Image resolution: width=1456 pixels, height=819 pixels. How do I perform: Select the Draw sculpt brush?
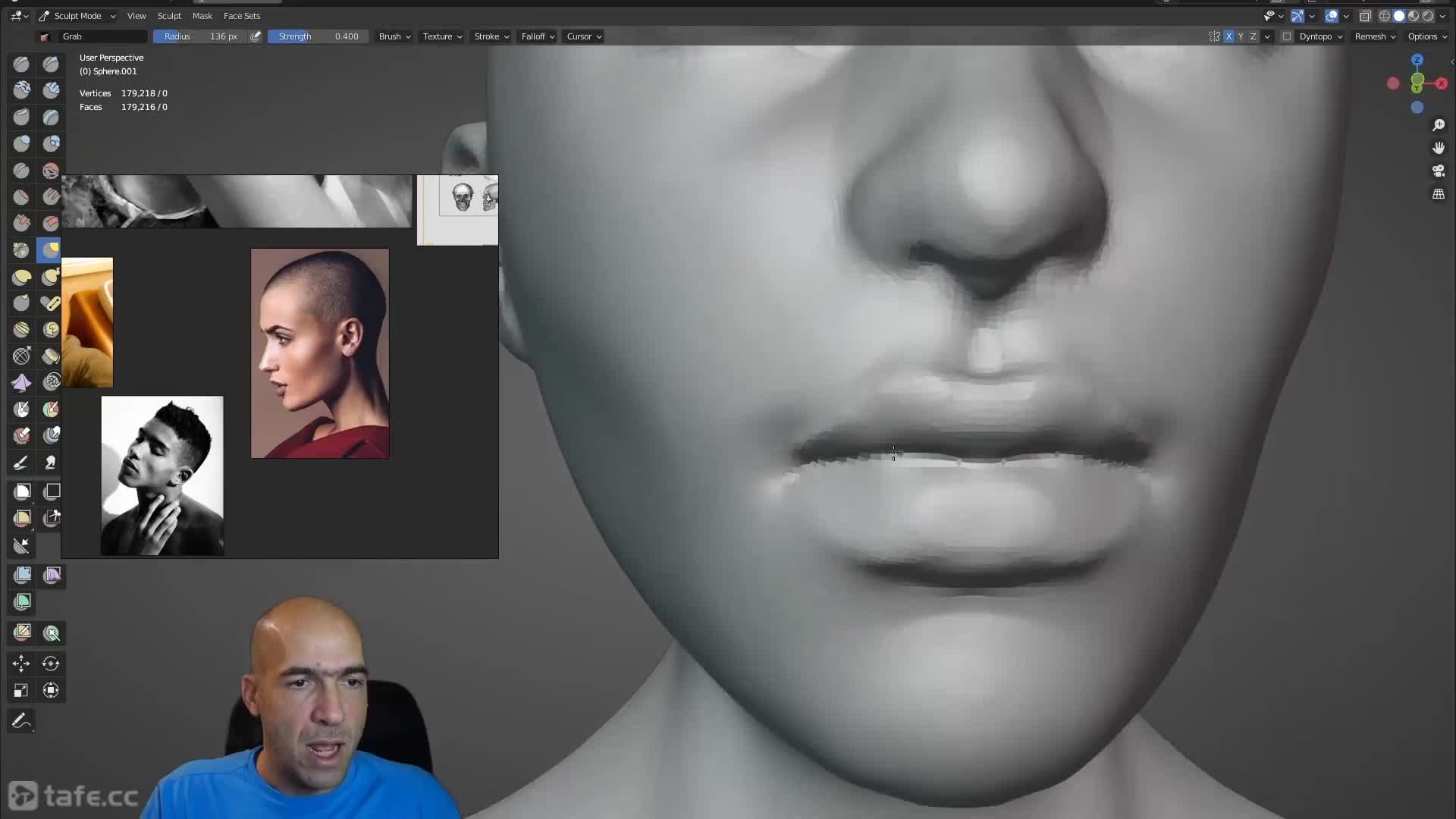[21, 64]
